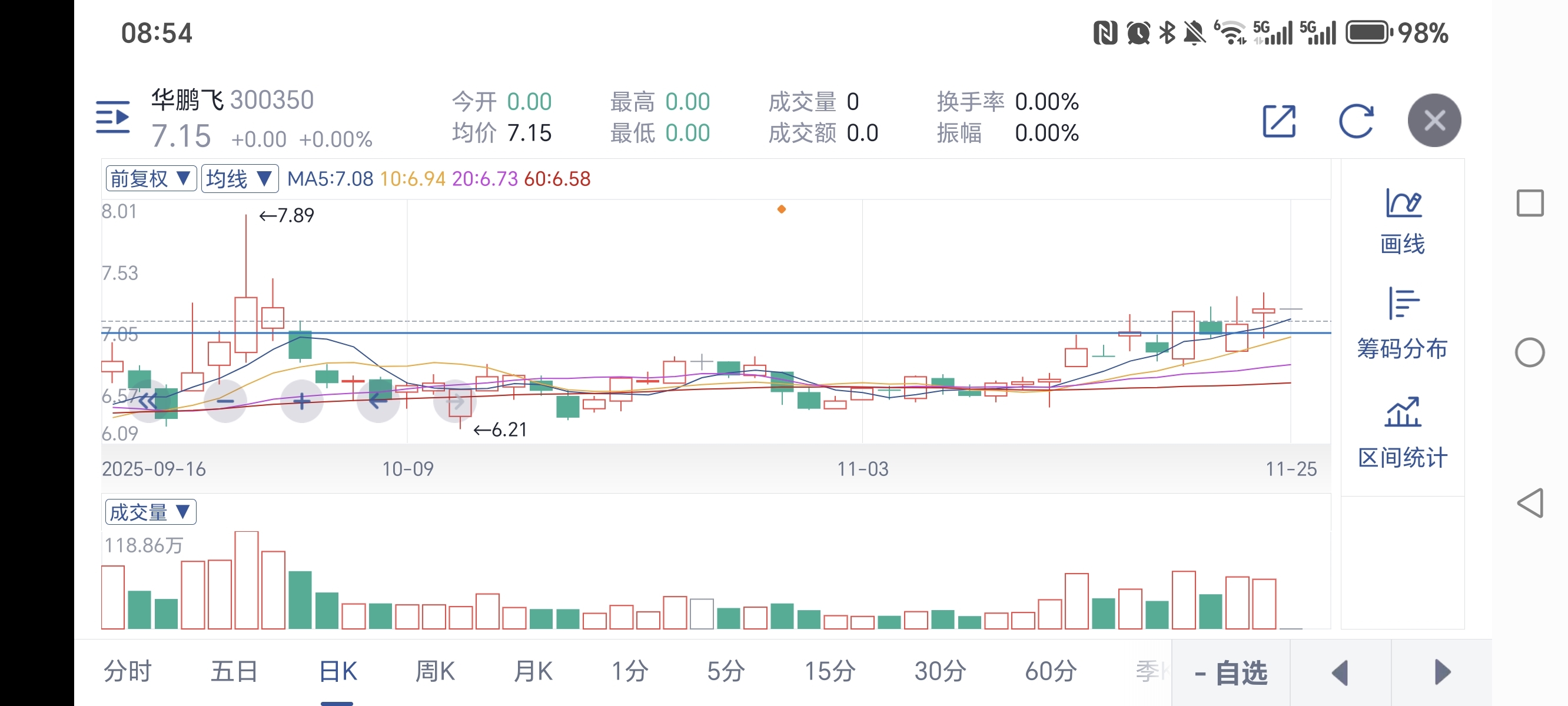Select the 15分 period tab
This screenshot has height=706, width=1568.
830,672
